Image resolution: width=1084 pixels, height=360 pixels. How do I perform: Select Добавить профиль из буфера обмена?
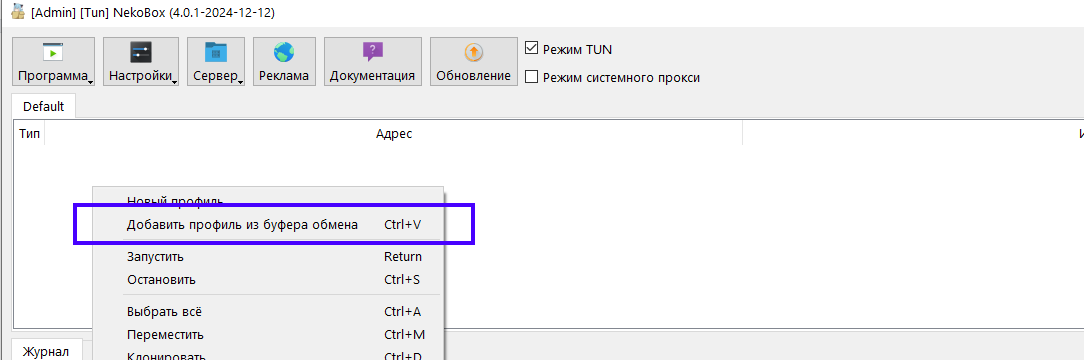[268, 225]
